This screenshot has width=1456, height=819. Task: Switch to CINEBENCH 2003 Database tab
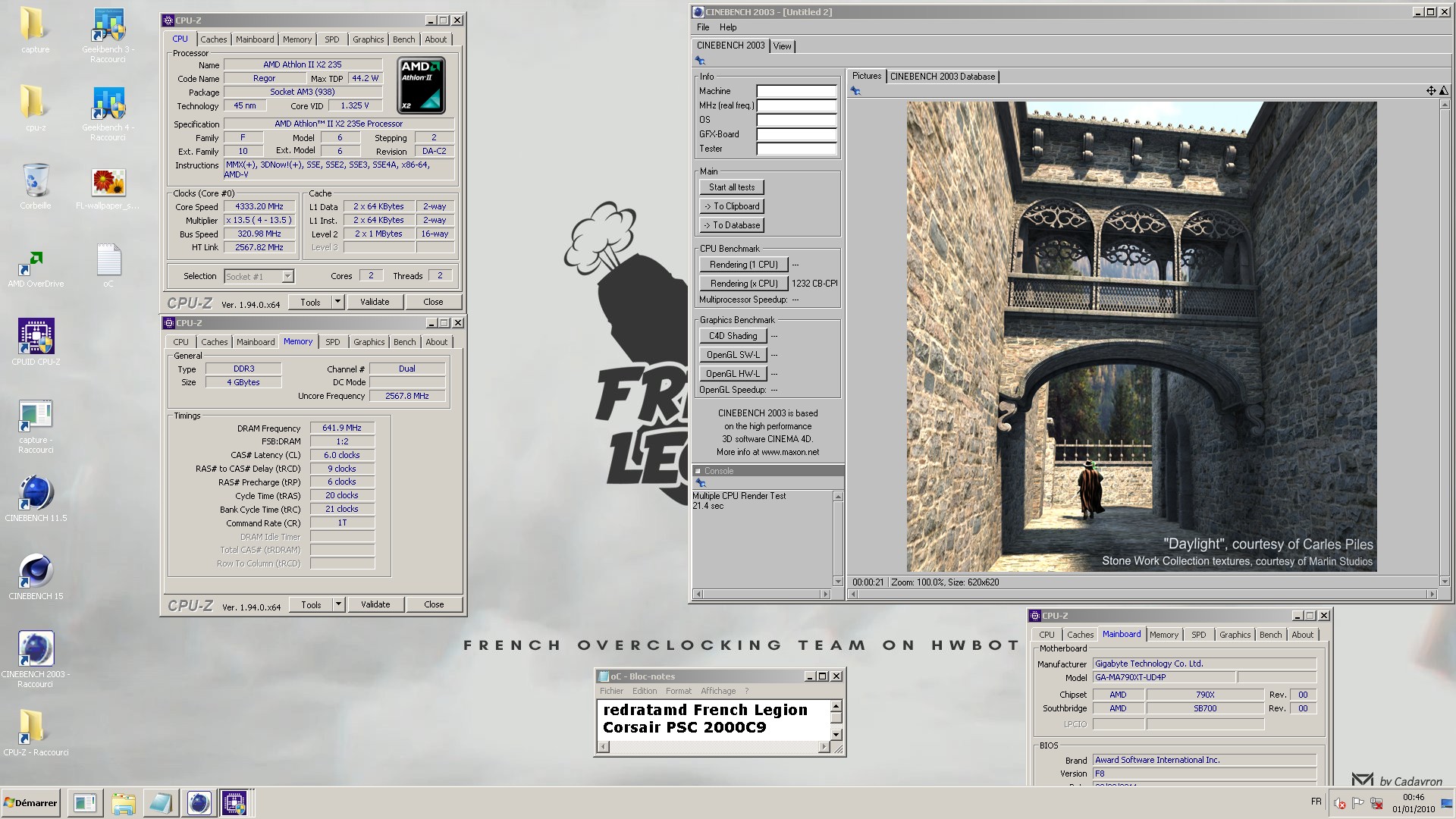coord(943,77)
